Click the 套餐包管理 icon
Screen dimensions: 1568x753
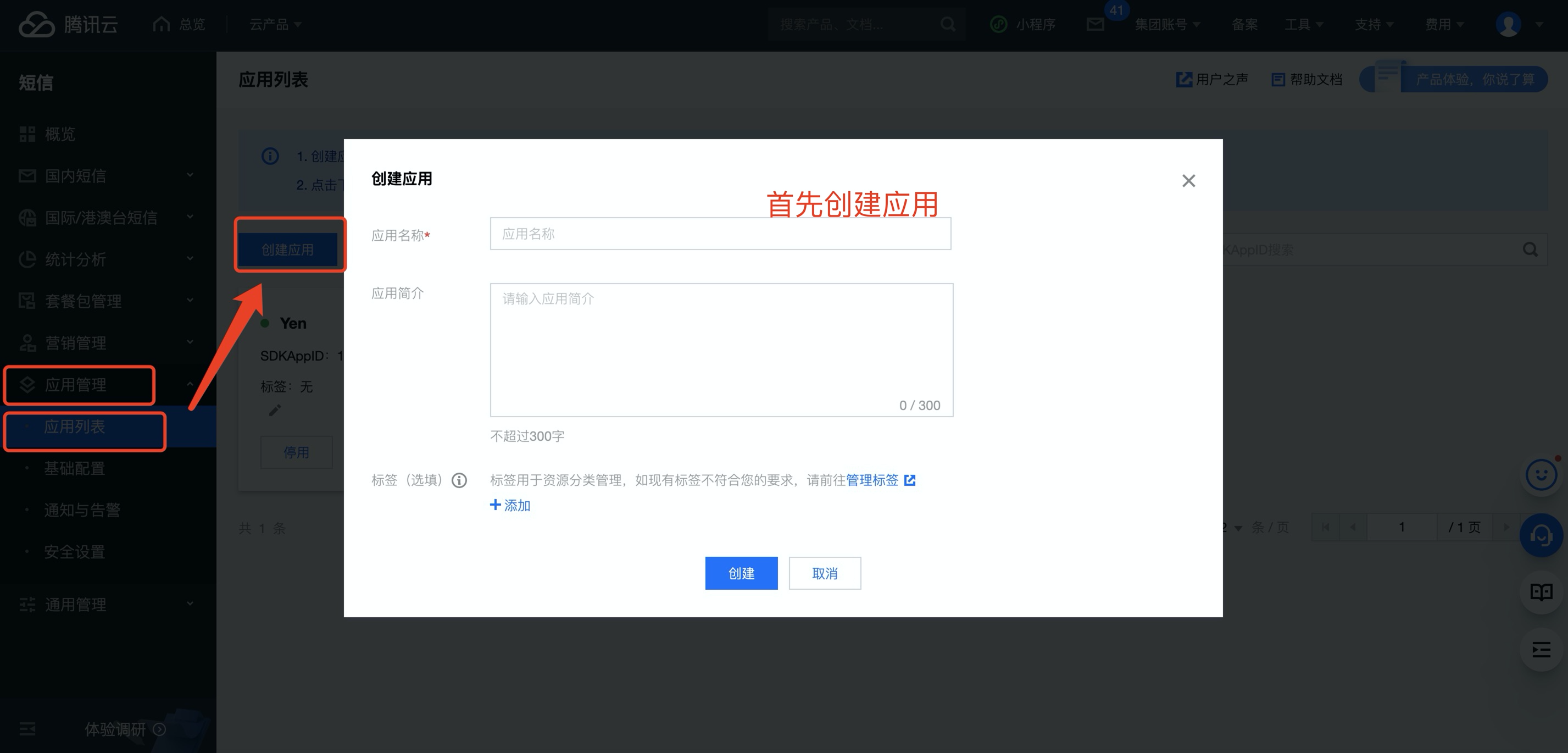click(27, 301)
